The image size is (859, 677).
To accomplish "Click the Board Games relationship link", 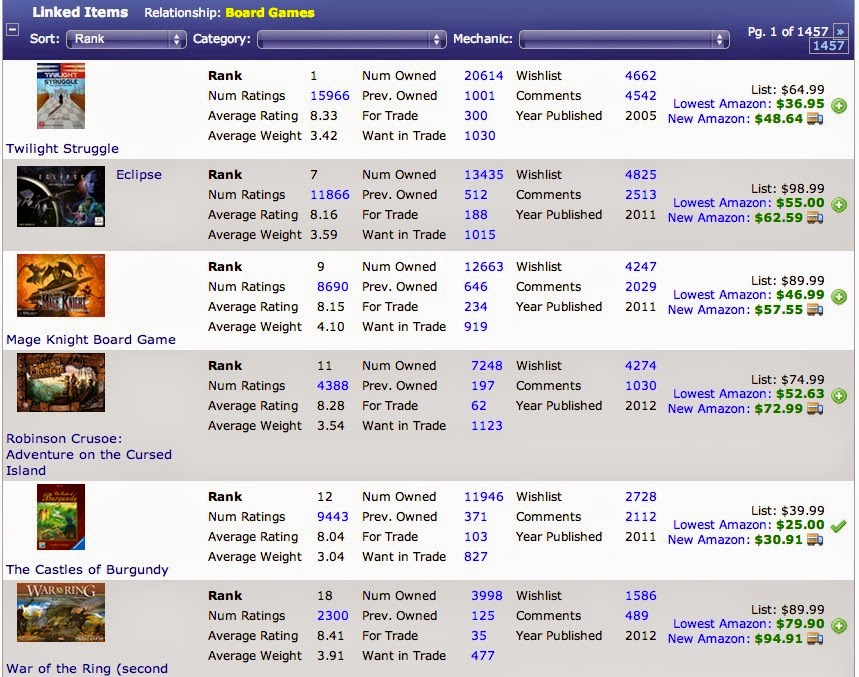I will [x=270, y=13].
